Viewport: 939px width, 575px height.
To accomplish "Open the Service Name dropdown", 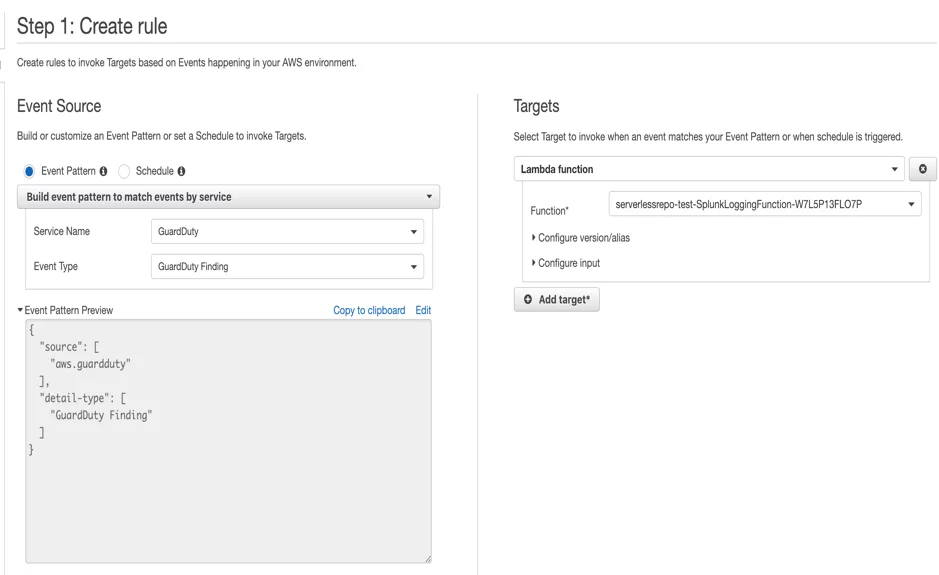I will click(287, 232).
